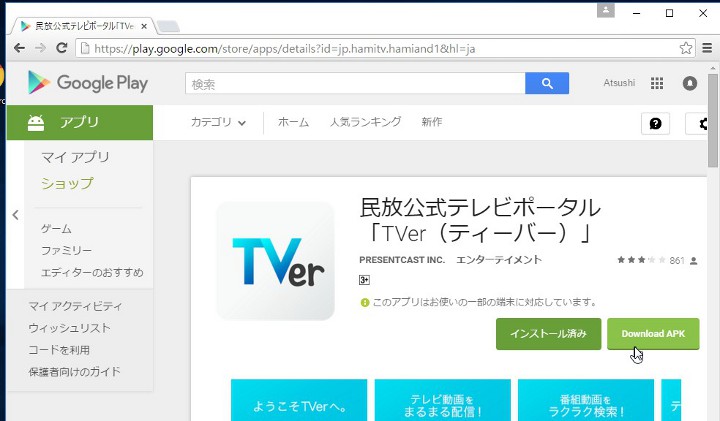Open マイ アクティビティ link
720x421 pixels.
click(75, 306)
